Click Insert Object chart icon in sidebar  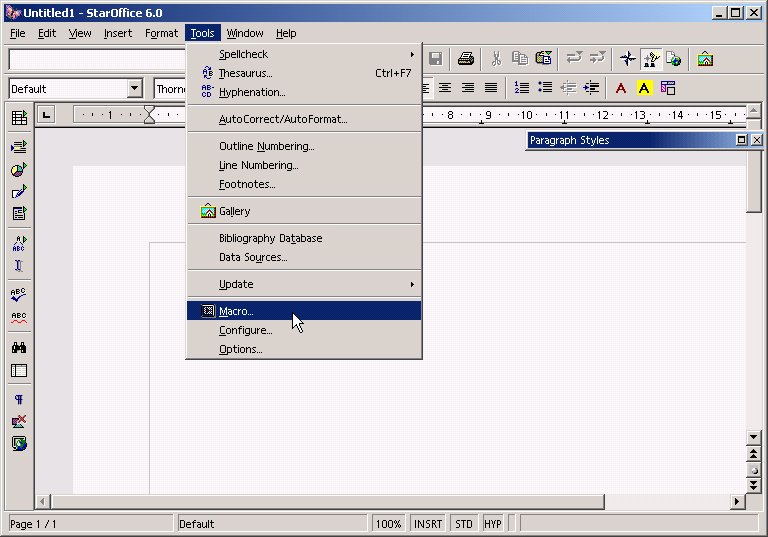[19, 170]
